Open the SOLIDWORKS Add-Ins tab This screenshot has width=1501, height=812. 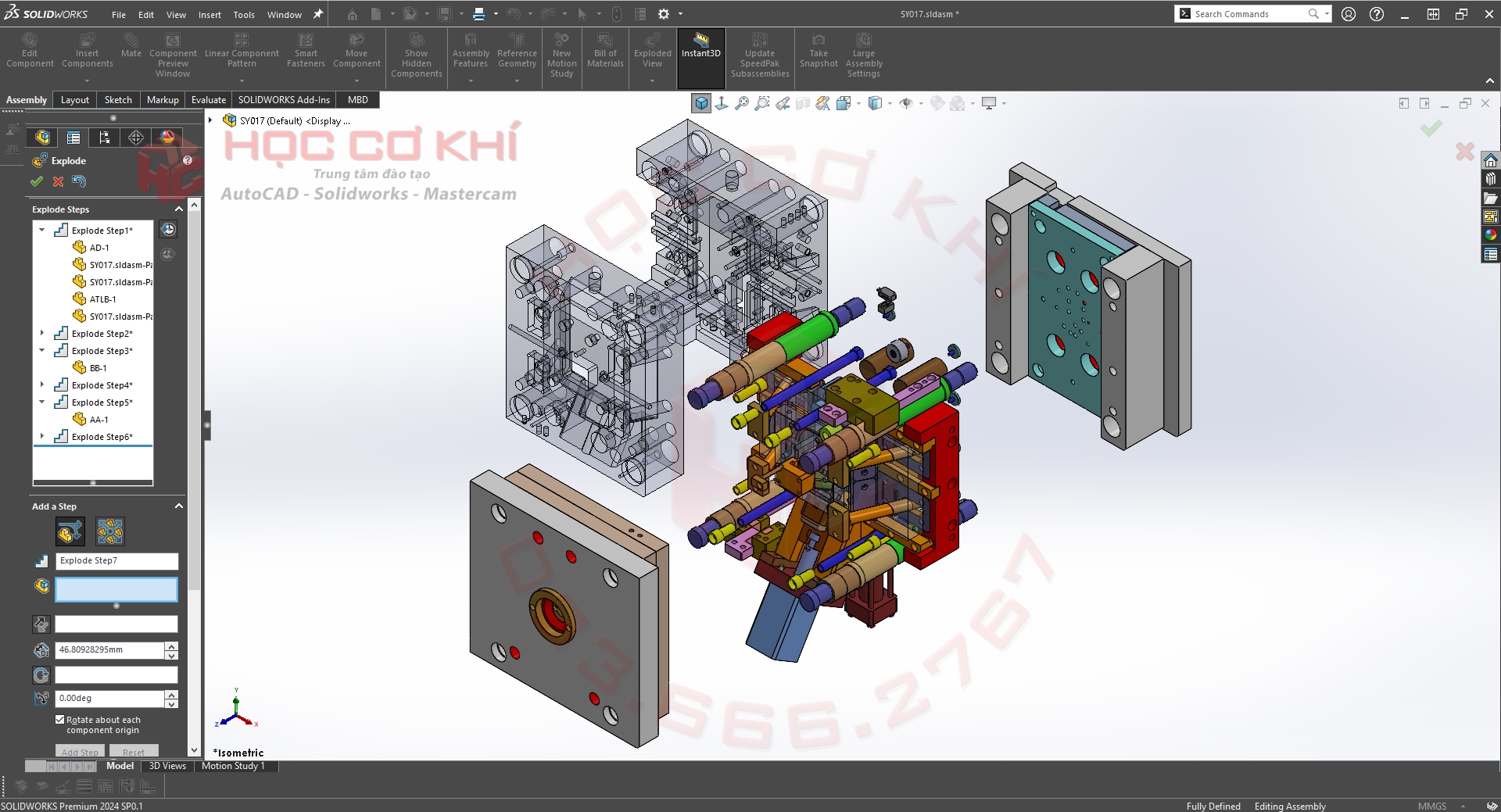tap(284, 100)
